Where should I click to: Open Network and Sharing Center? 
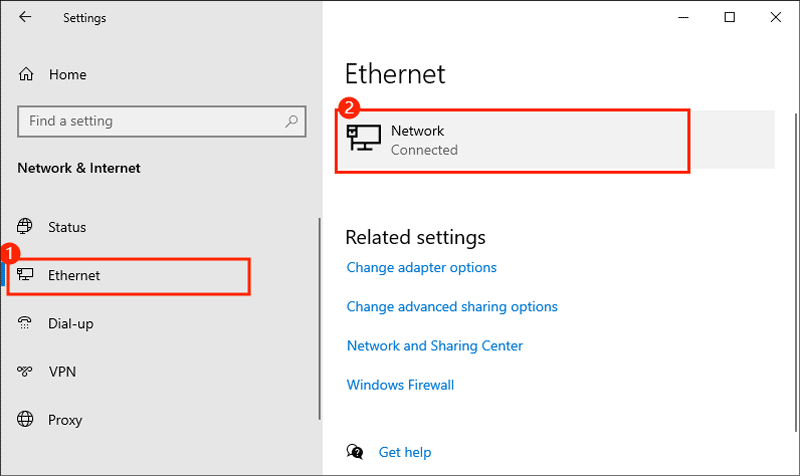tap(435, 345)
